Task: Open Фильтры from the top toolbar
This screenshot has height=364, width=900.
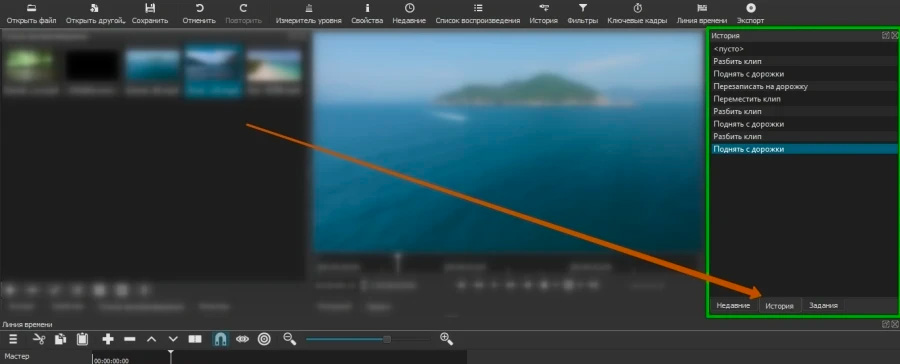Action: coord(583,14)
